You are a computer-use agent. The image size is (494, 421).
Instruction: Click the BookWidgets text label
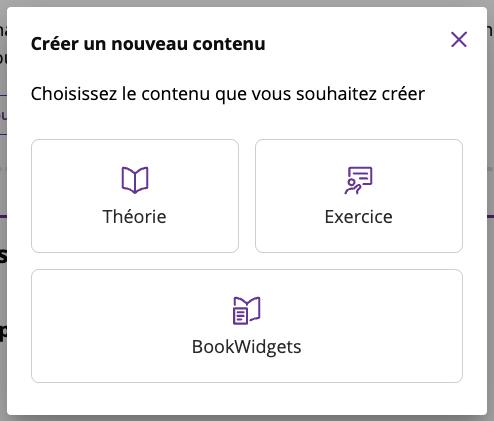pos(247,347)
